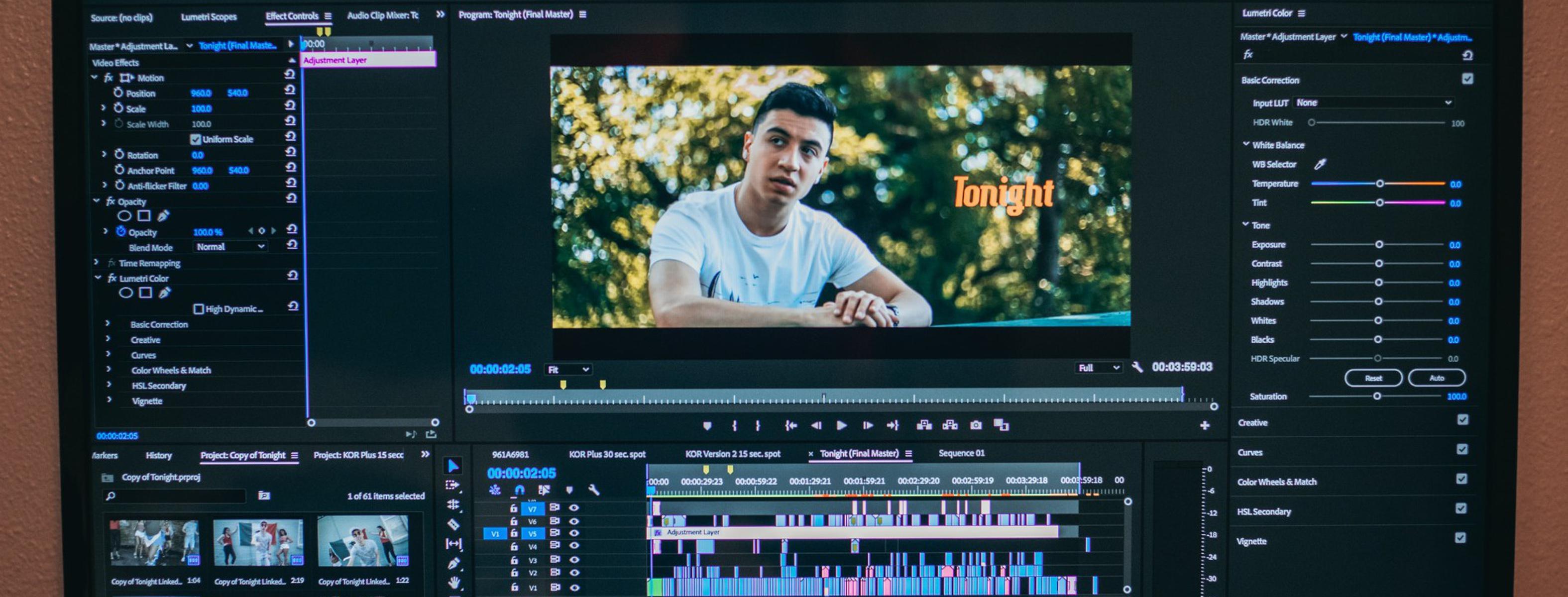Toggle Rotation animation stopwatch
1568x597 pixels.
[119, 155]
